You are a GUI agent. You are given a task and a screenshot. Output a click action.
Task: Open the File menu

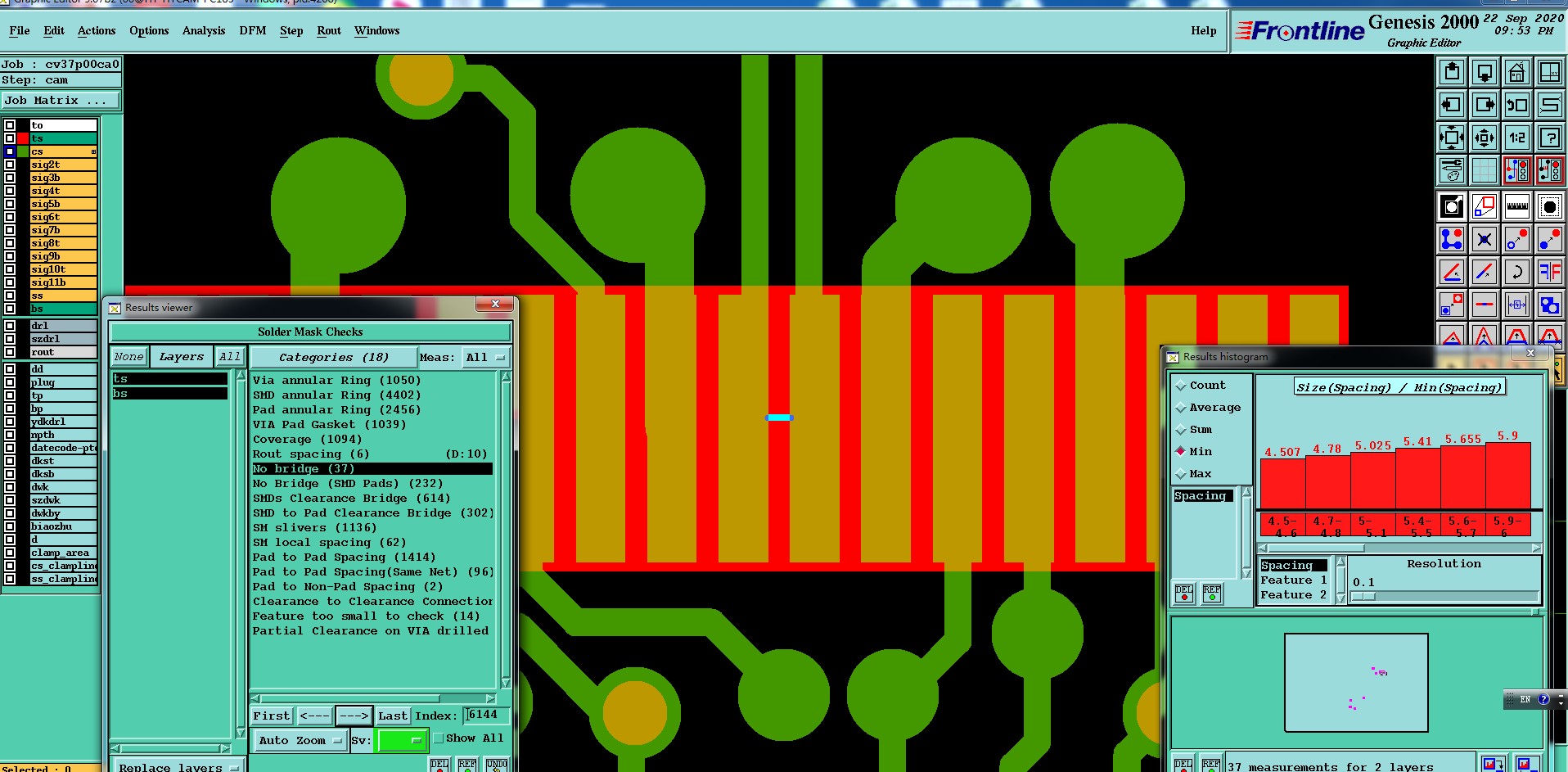(x=20, y=31)
